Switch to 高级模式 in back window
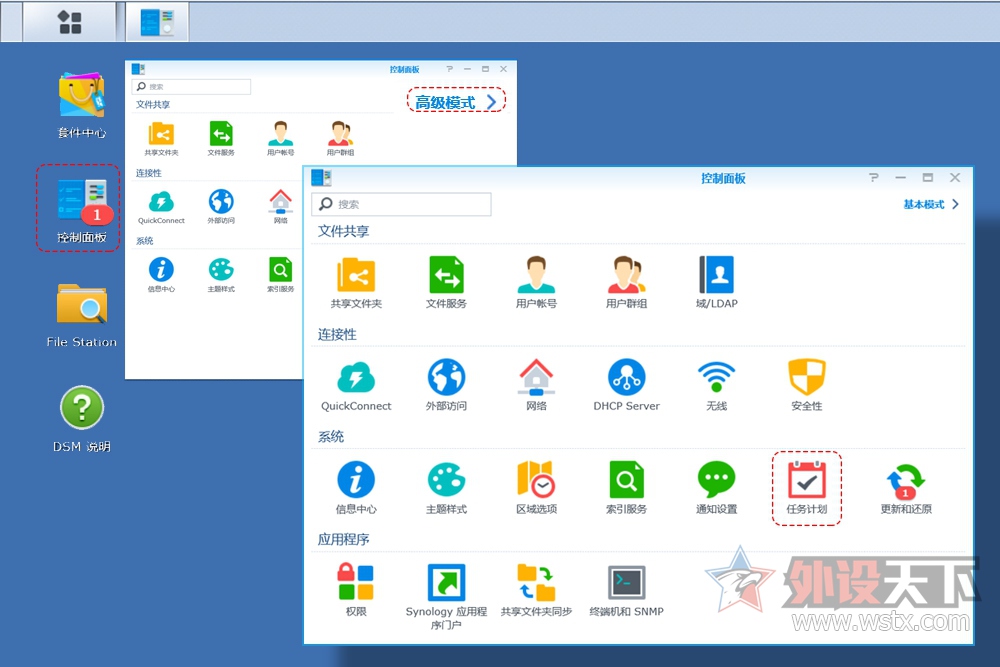Viewport: 1000px width, 667px height. point(456,101)
